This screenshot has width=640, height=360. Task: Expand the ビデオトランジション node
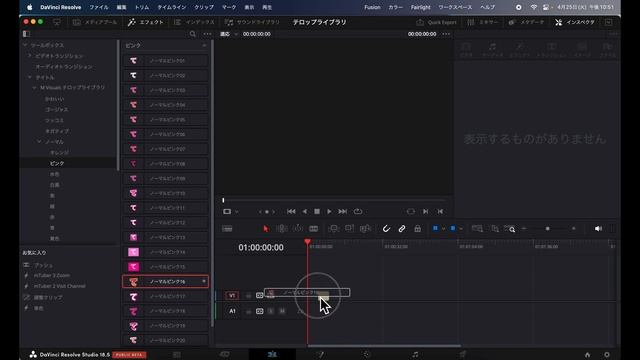point(30,56)
